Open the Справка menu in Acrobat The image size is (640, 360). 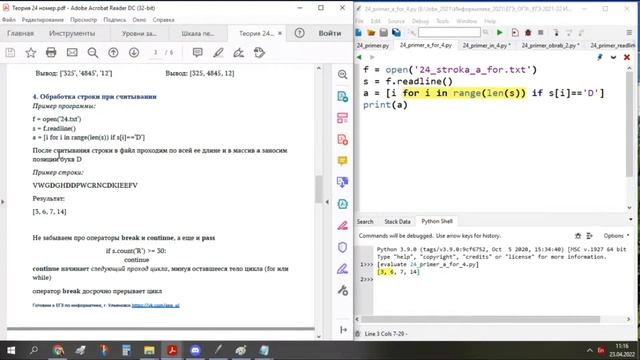click(x=163, y=20)
